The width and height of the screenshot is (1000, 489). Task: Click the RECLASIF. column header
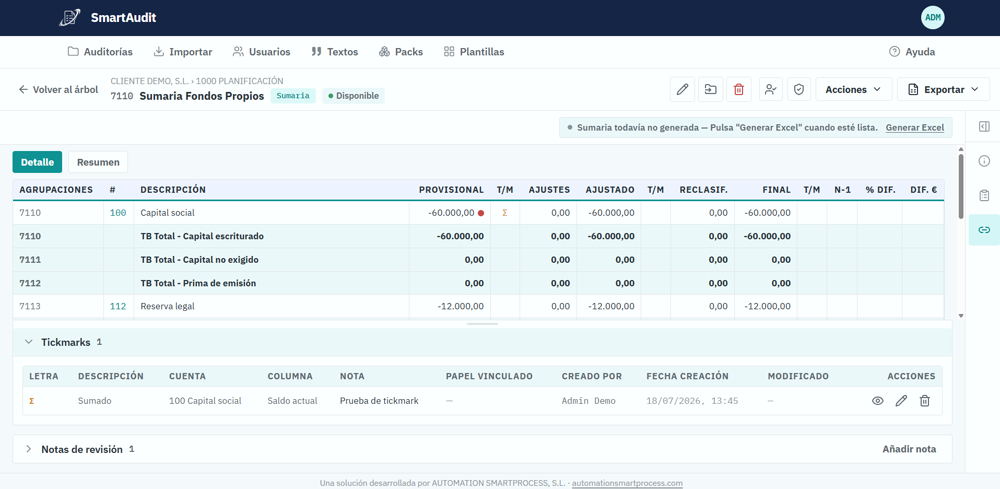coord(703,189)
